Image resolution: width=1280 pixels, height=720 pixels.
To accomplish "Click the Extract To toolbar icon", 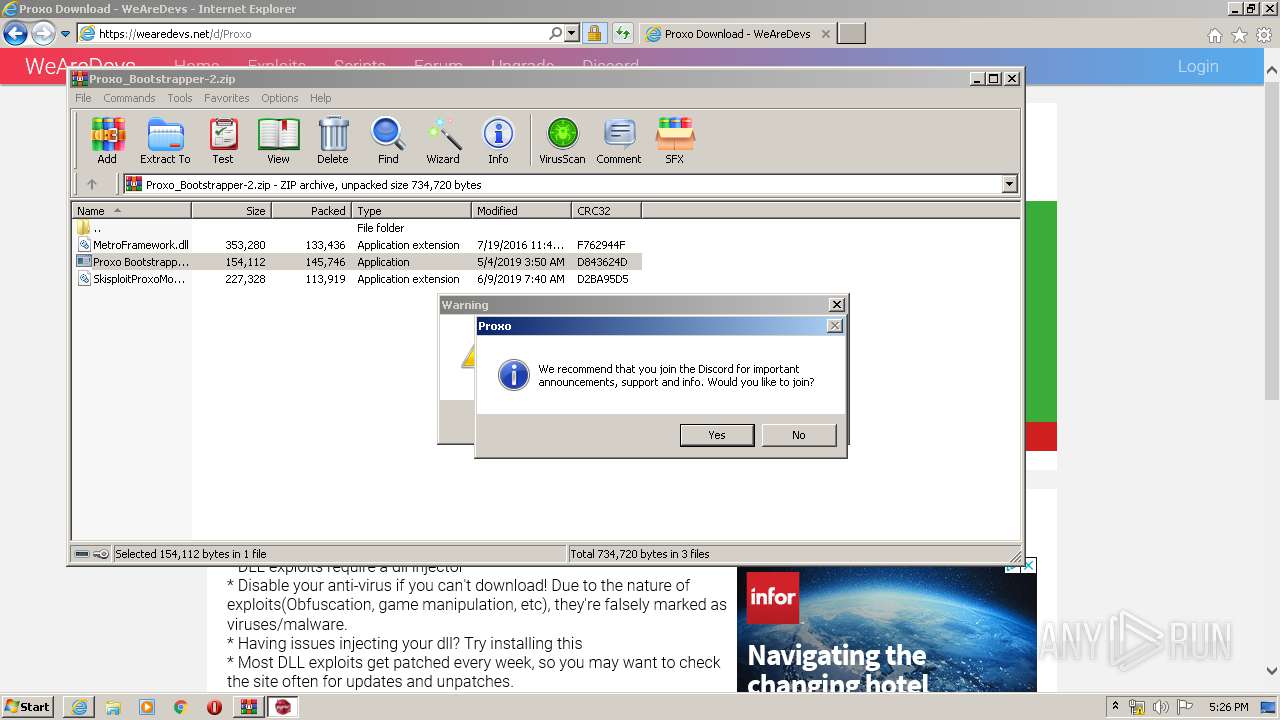I will [x=165, y=141].
